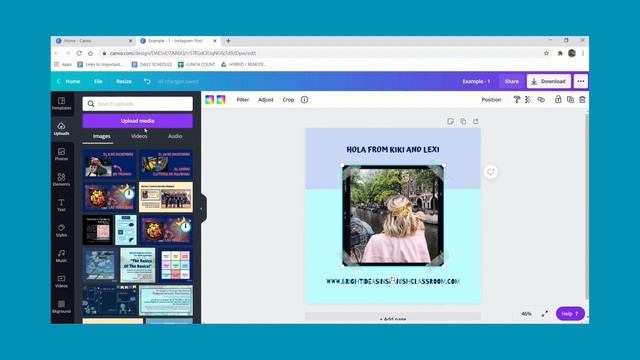Open the Uploads sidebar panel
Screen dimensions: 640x360
click(x=61, y=129)
